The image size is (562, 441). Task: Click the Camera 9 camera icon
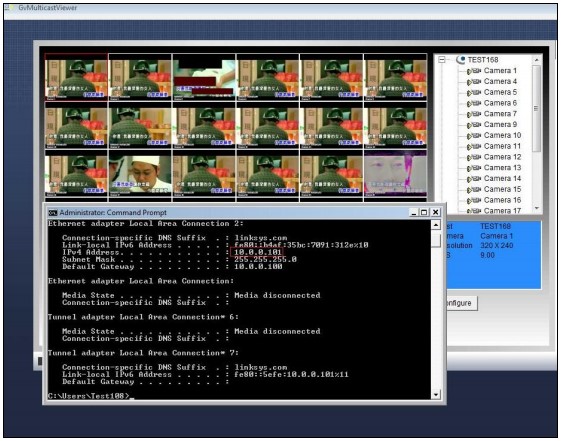coord(474,125)
